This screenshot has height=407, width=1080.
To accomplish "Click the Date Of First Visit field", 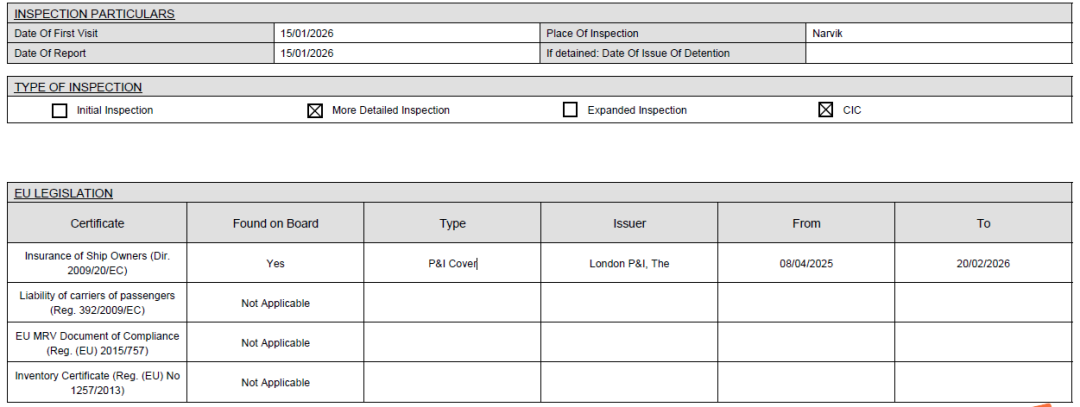I will 407,33.
